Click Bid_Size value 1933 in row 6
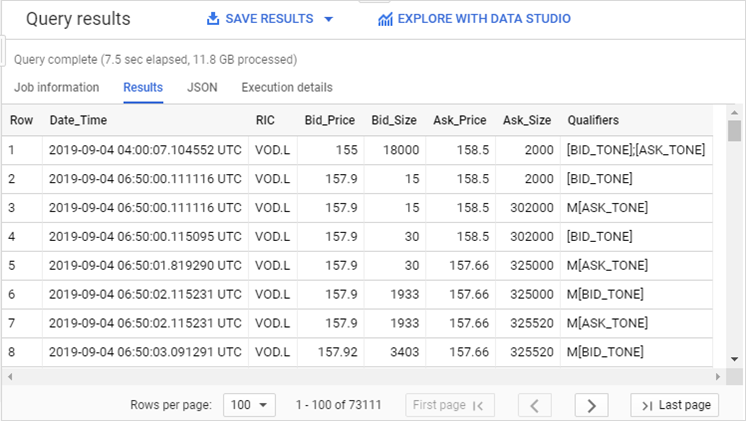This screenshot has height=421, width=746. click(x=405, y=294)
